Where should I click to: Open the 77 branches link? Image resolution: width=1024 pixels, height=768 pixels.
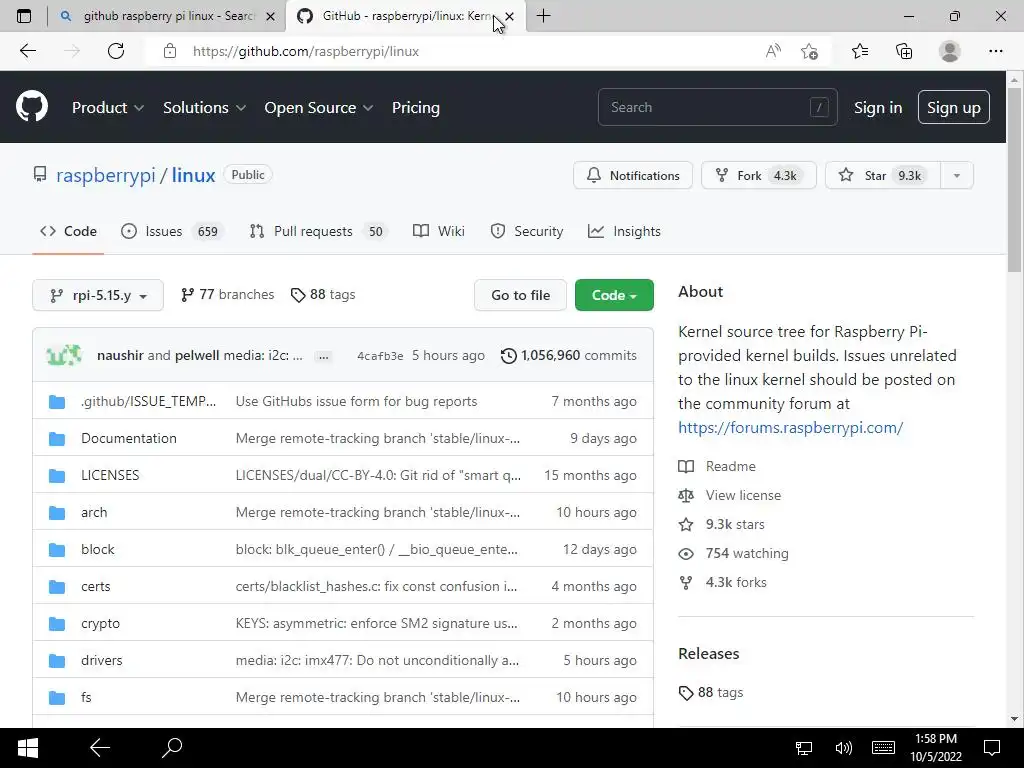tap(227, 295)
